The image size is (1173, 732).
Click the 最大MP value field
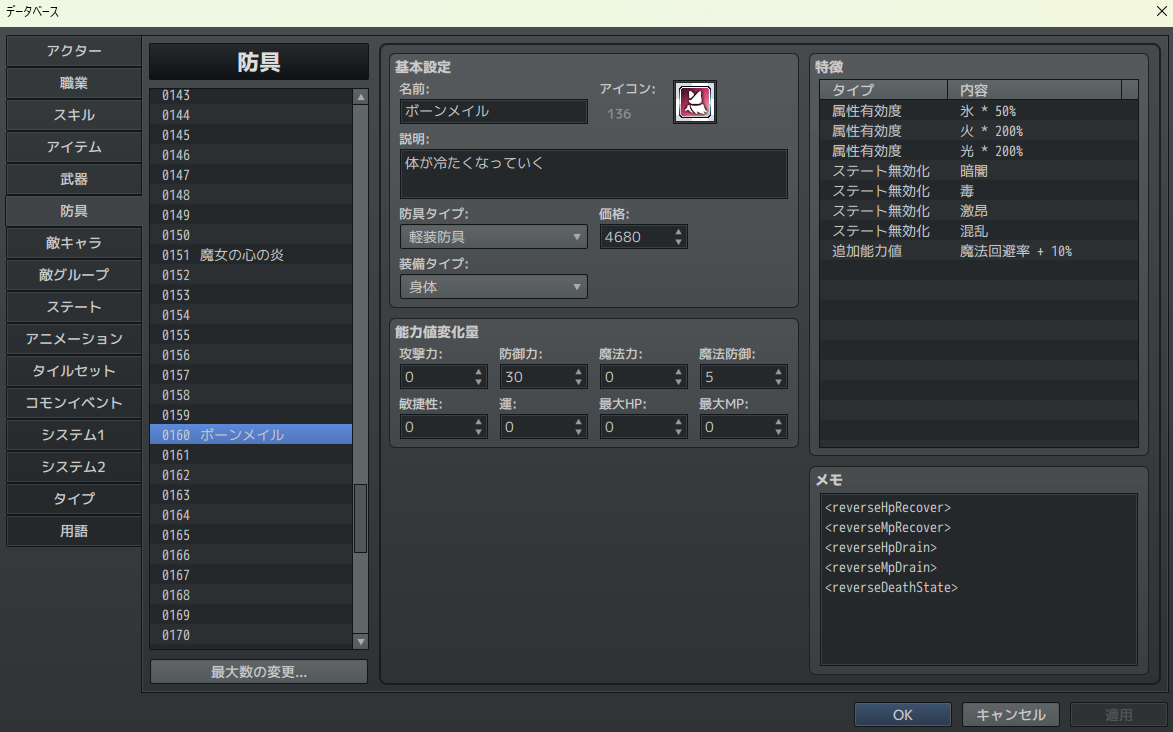point(736,427)
